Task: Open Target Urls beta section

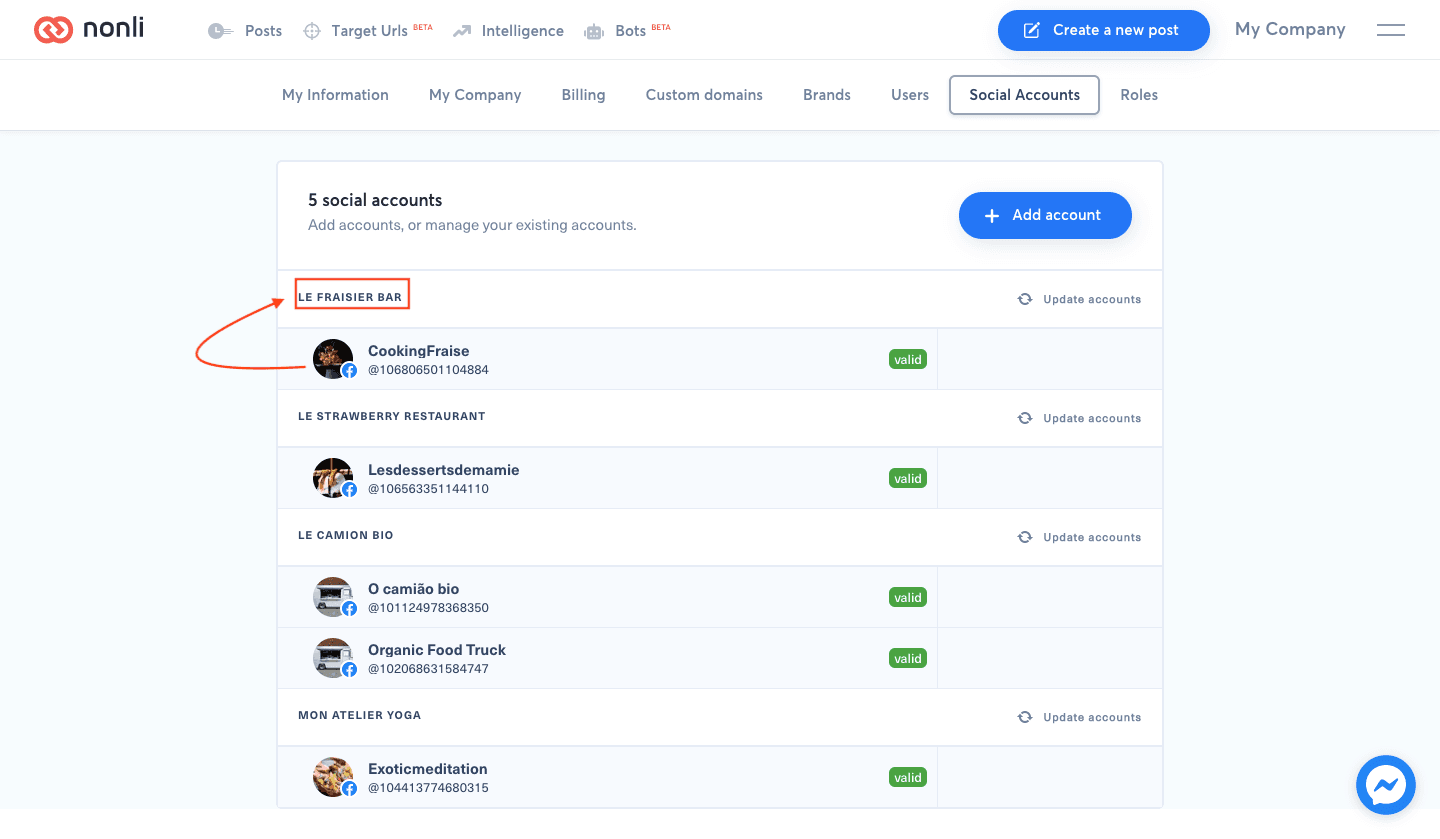Action: point(367,31)
